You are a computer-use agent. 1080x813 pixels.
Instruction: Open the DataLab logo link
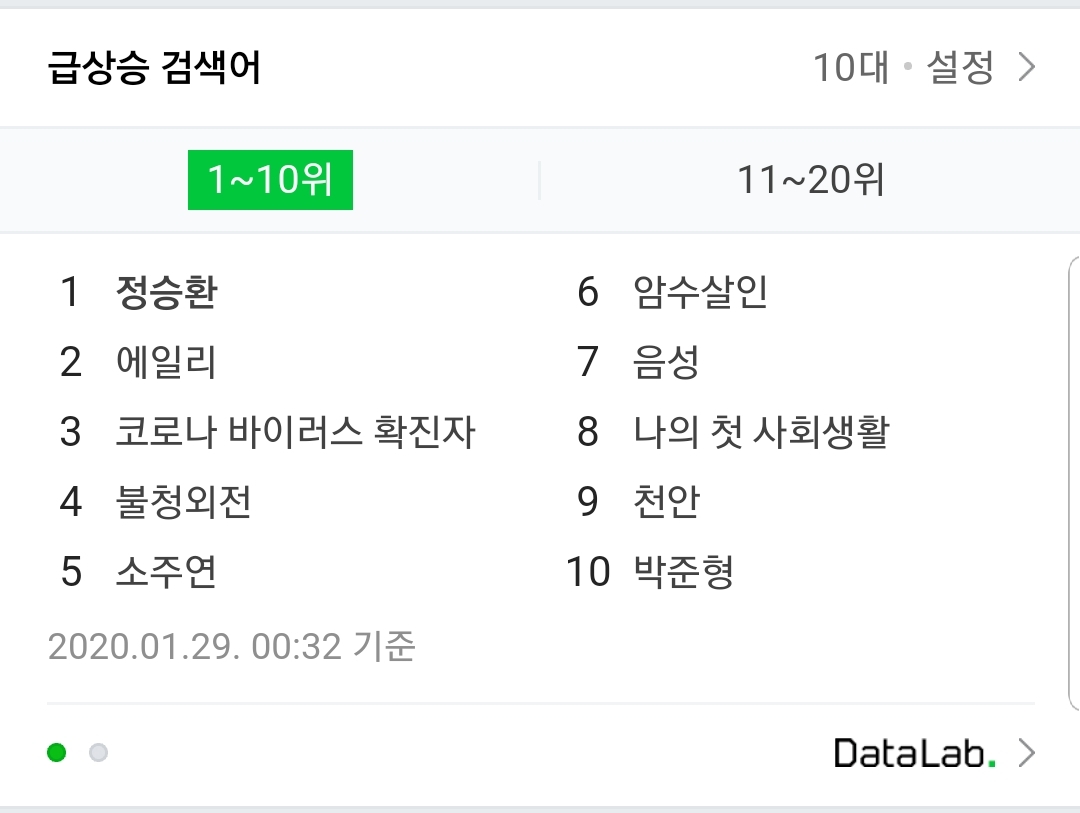(x=915, y=752)
